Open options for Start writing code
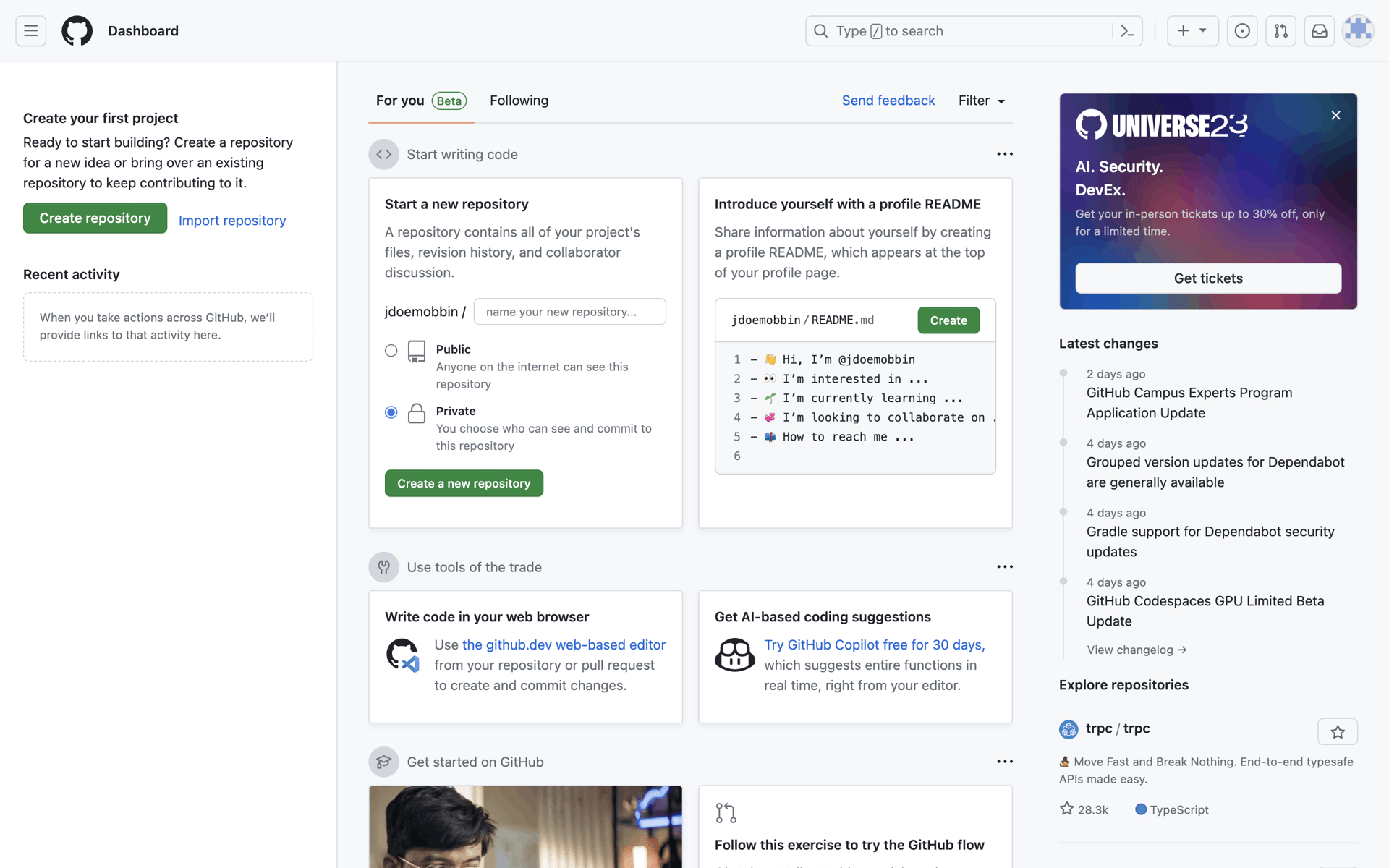This screenshot has width=1389, height=868. 1005,154
